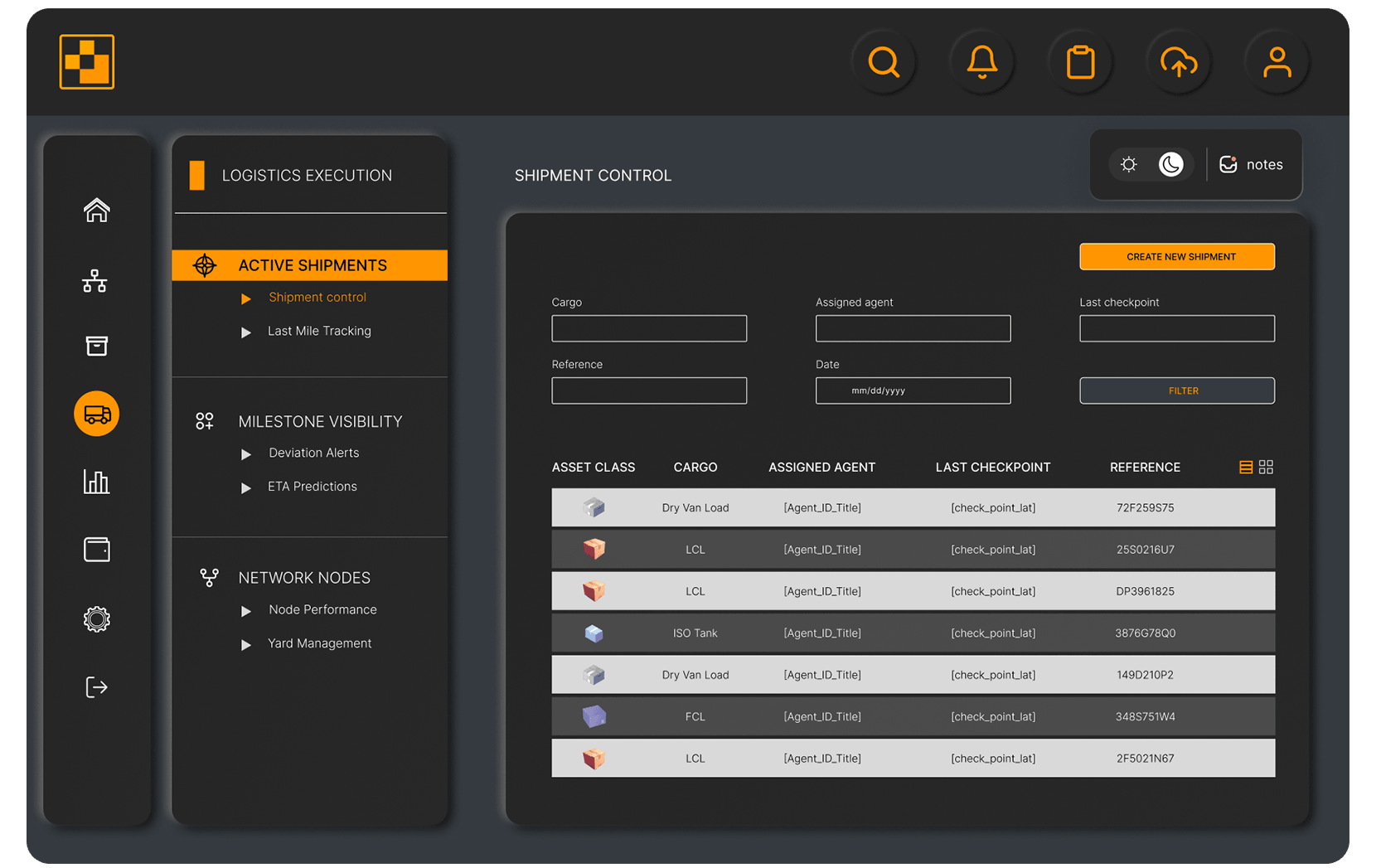Viewport: 1381px width, 868px height.
Task: Click the logout icon at sidebar bottom
Action: pos(96,686)
